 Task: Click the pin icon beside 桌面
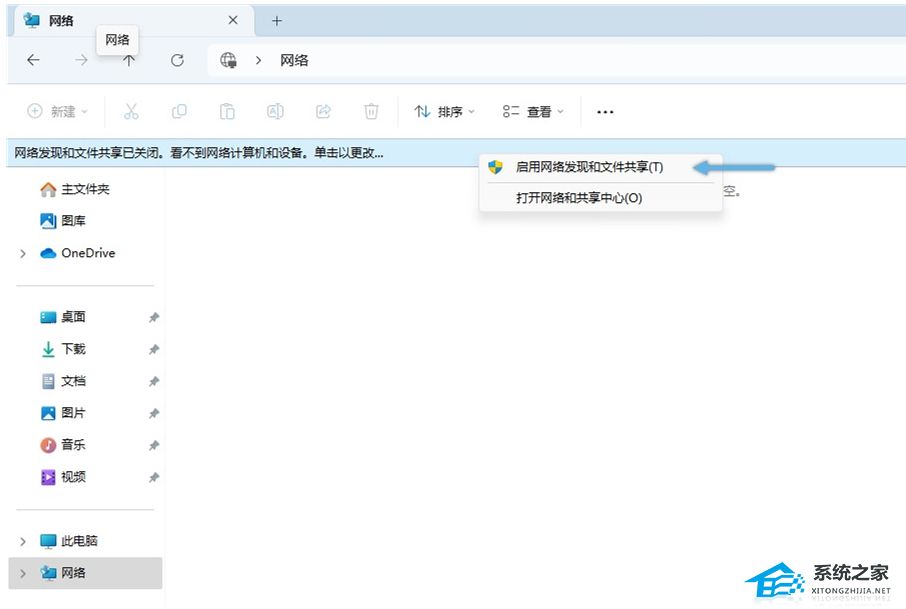(154, 317)
